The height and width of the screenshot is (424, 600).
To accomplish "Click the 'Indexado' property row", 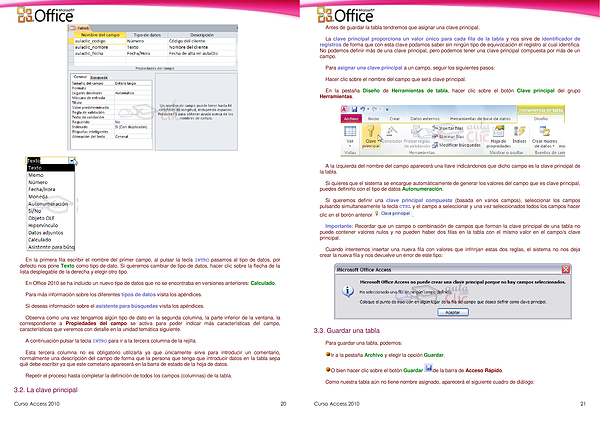I will coord(111,127).
